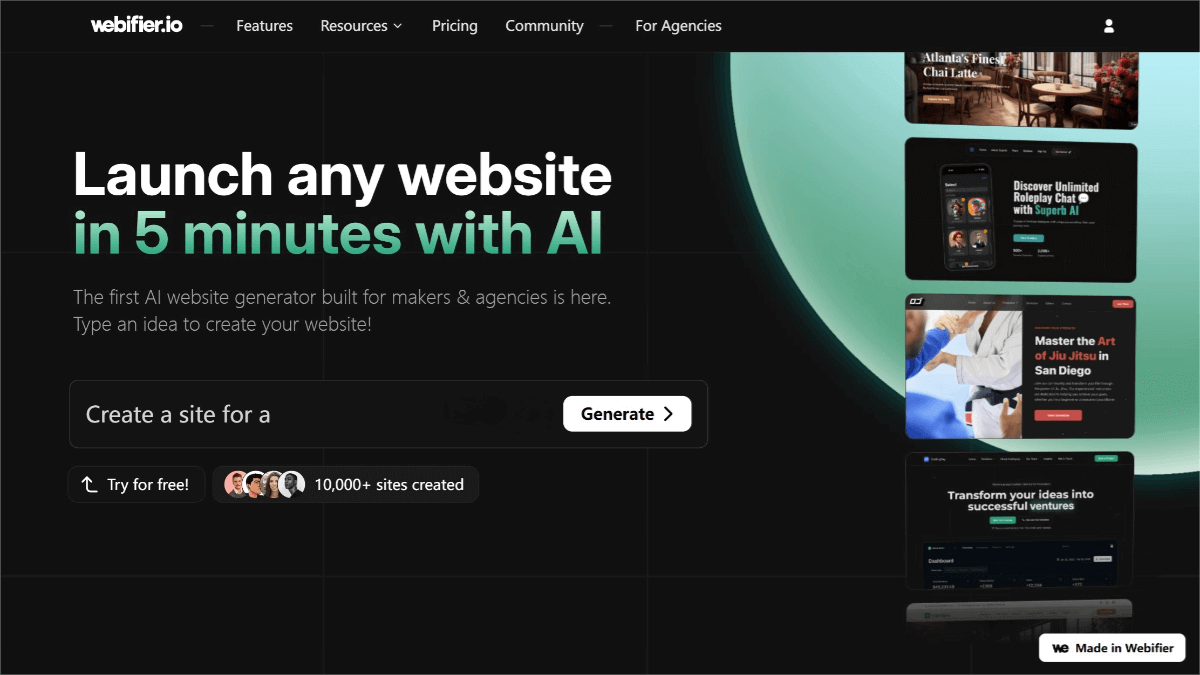Expand the Resources dropdown chevron
1200x675 pixels.
398,26
